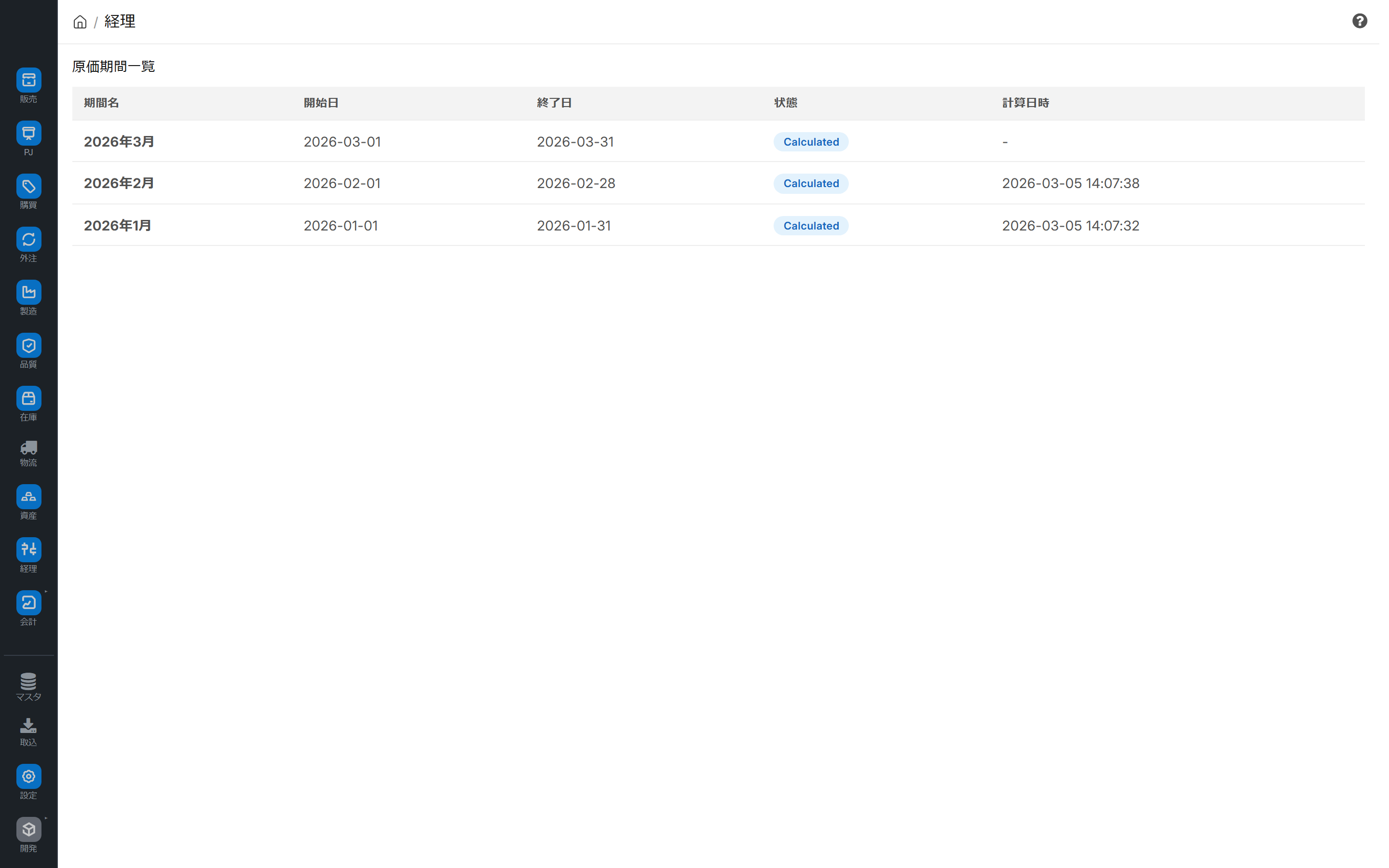Image resolution: width=1389 pixels, height=868 pixels.
Task: Select calculation time 2026-03-05 14:07:32
Action: (x=1071, y=226)
